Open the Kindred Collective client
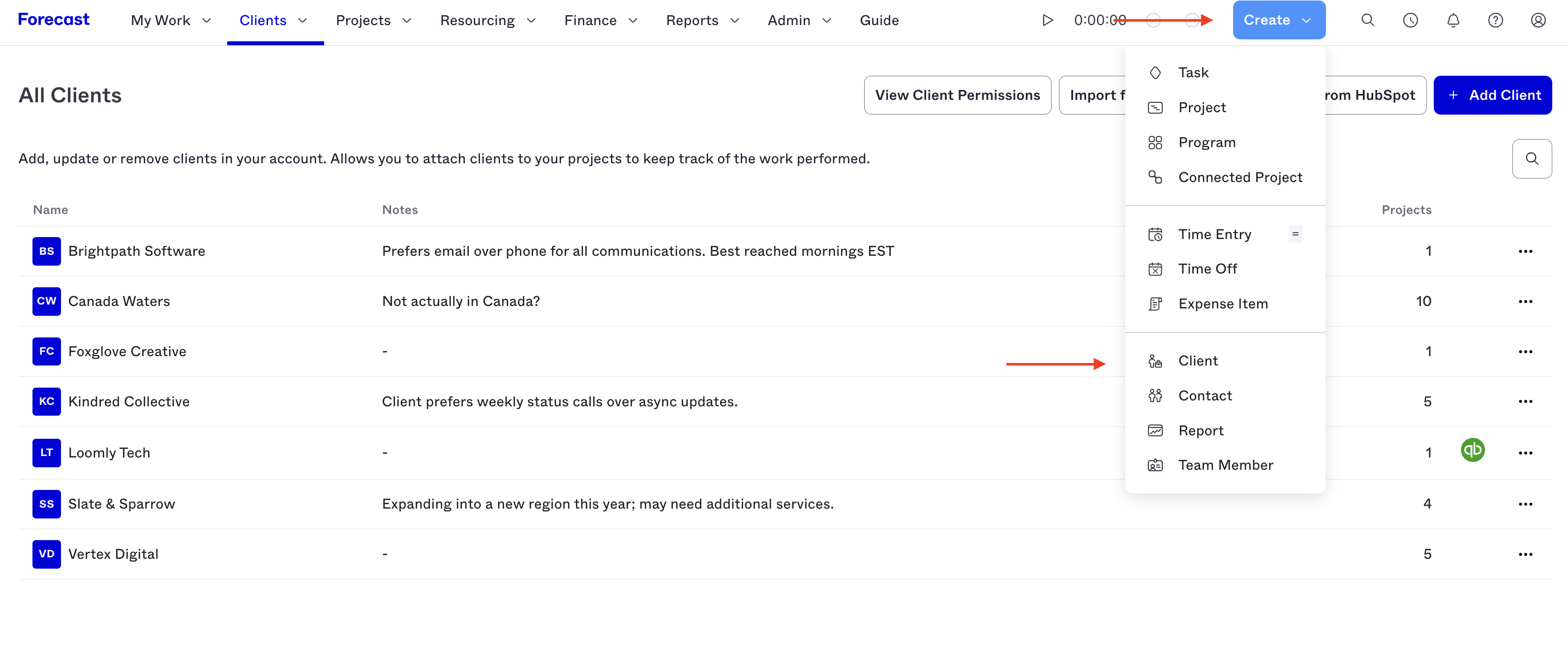1568x668 pixels. pyautogui.click(x=129, y=402)
